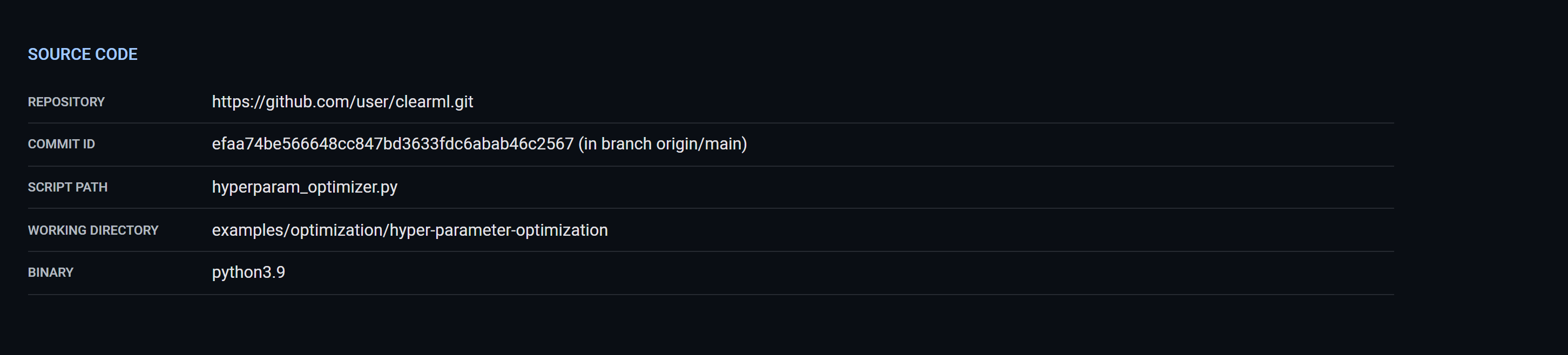Click the working directory path examples/optimization/hyper-parameter-optimization
This screenshot has height=355, width=1568.
[x=409, y=230]
